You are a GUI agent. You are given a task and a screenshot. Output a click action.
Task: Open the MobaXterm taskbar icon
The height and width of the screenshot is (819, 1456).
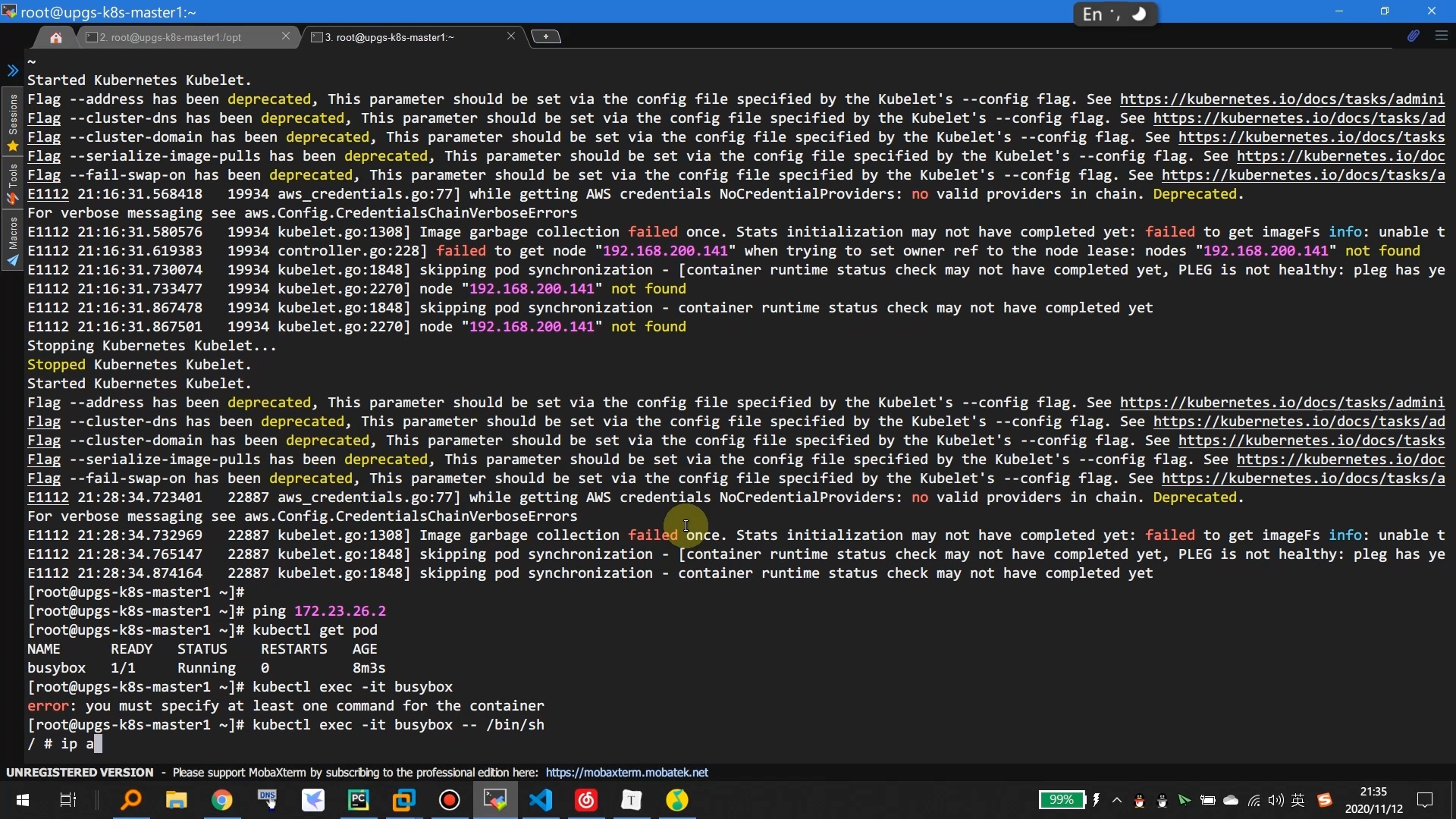click(x=495, y=800)
